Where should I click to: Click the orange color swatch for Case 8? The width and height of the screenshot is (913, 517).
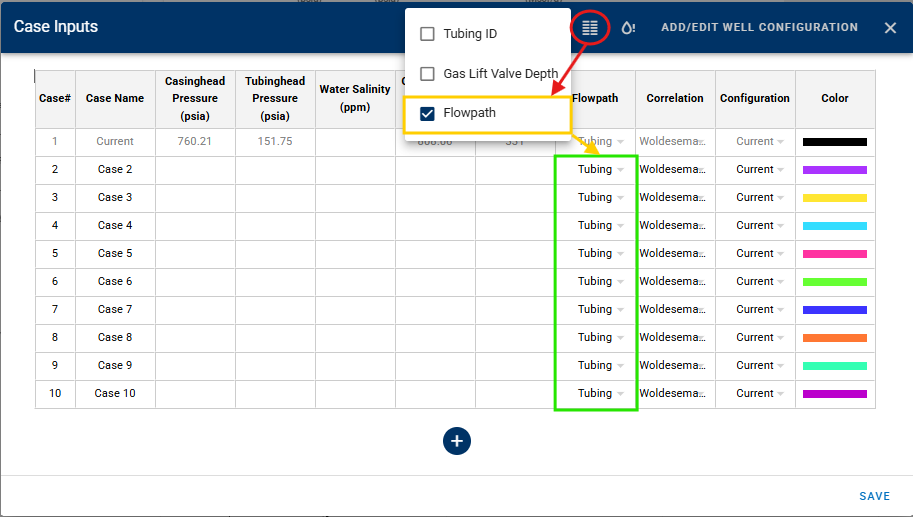[834, 338]
